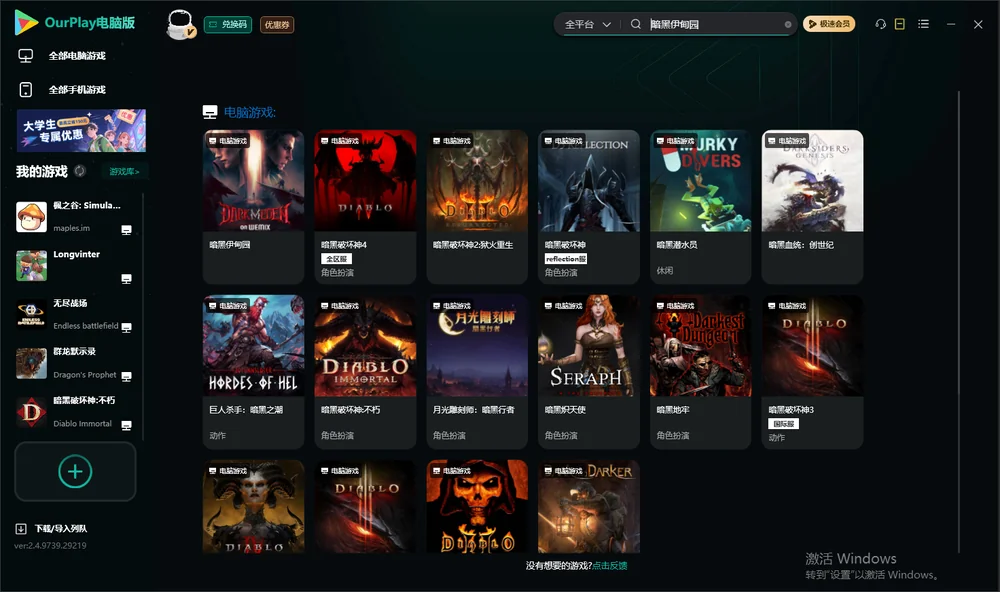This screenshot has width=1000, height=592.
Task: Click the 兑换码 button
Action: [228, 25]
